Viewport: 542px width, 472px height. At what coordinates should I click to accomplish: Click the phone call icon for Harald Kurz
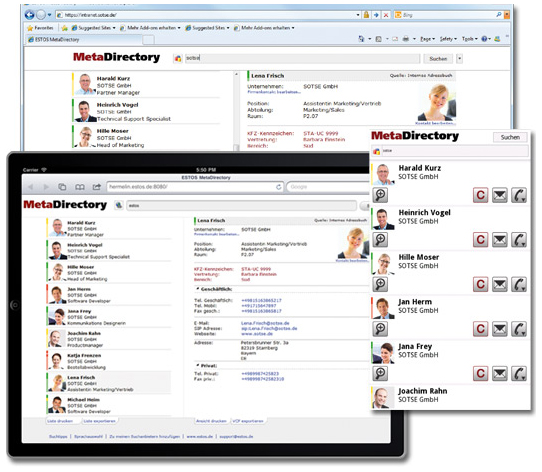(519, 195)
